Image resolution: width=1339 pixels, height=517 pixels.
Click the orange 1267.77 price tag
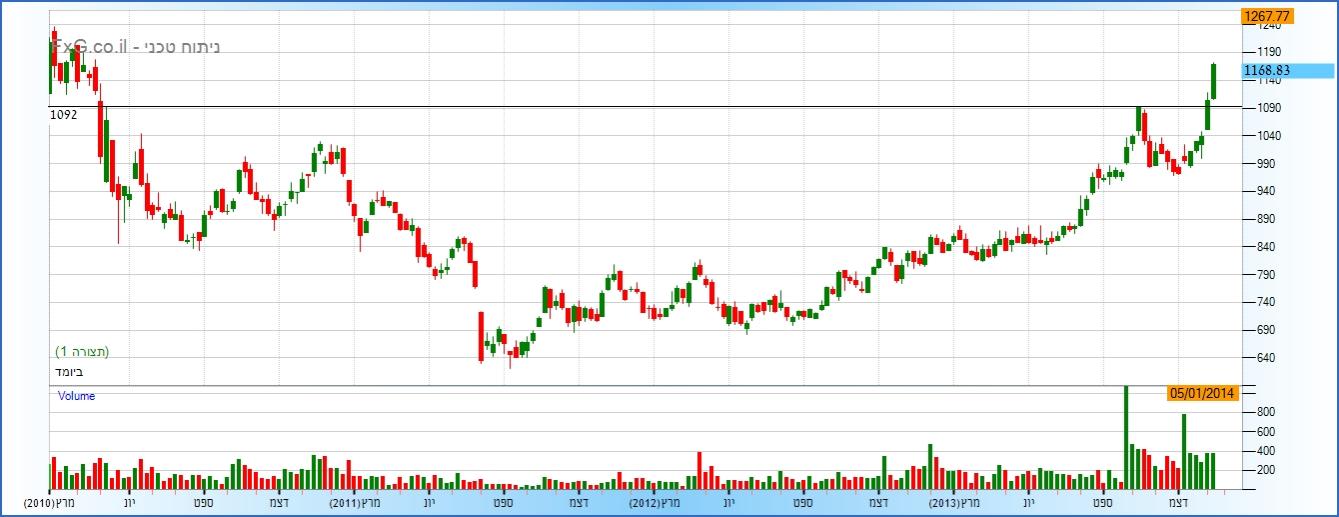click(1267, 16)
